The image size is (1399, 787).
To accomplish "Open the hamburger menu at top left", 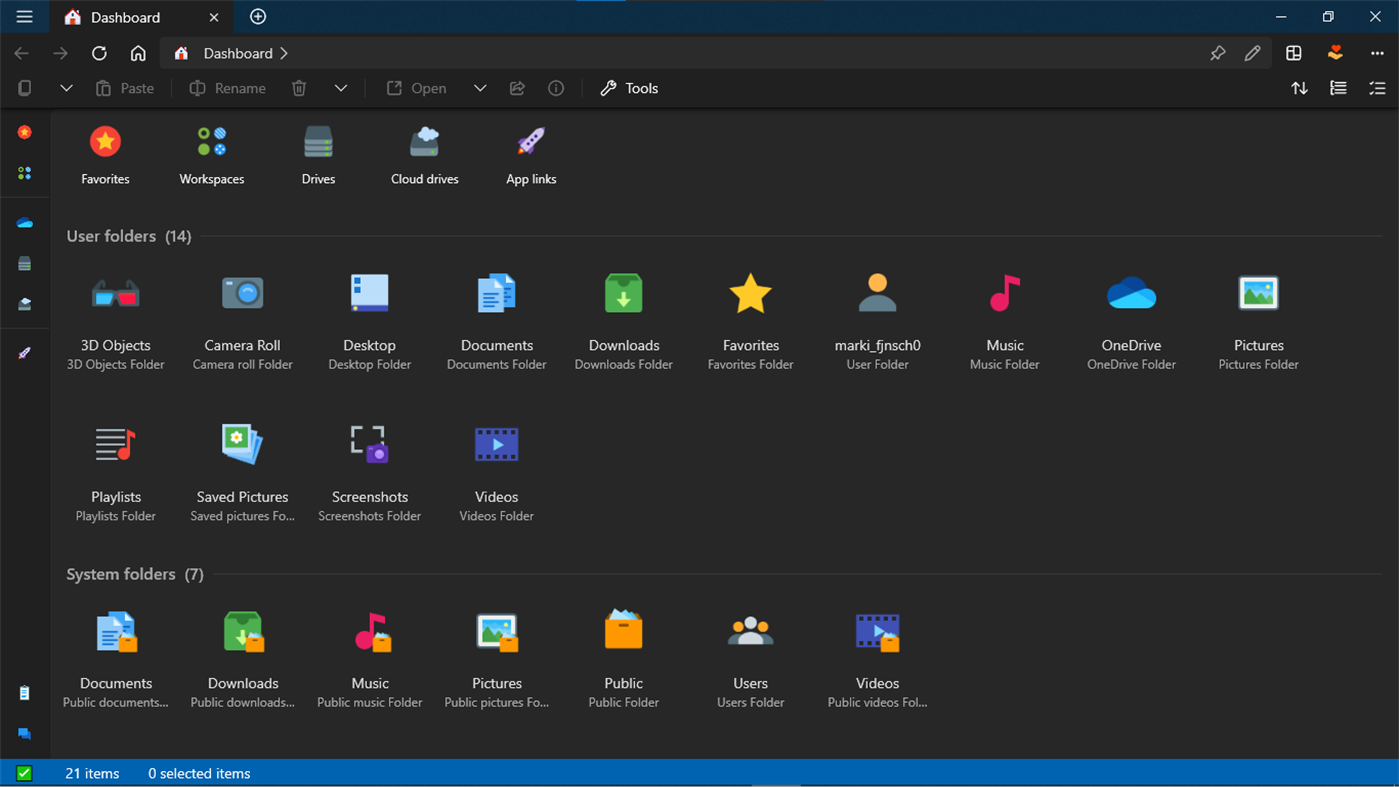I will click(24, 17).
